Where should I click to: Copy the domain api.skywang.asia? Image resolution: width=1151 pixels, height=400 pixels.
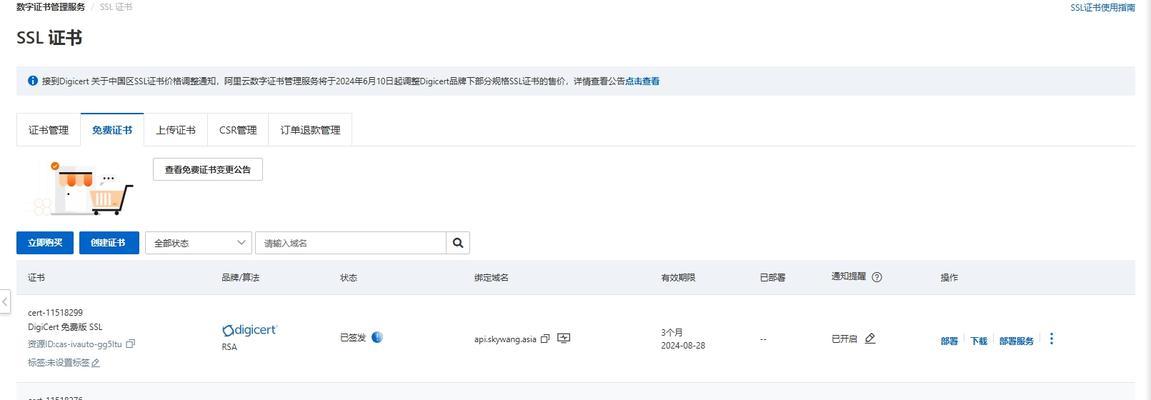click(x=545, y=339)
